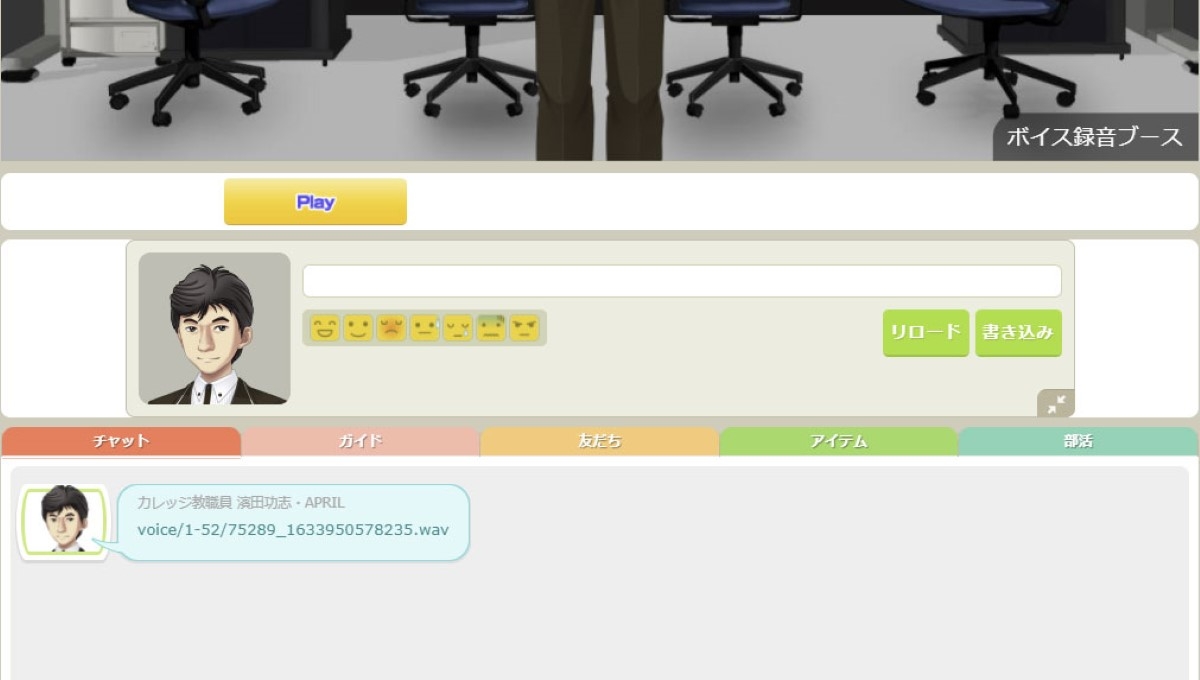The width and height of the screenshot is (1200, 680).
Task: Pick the red-faced frowning emoticon
Action: click(391, 328)
